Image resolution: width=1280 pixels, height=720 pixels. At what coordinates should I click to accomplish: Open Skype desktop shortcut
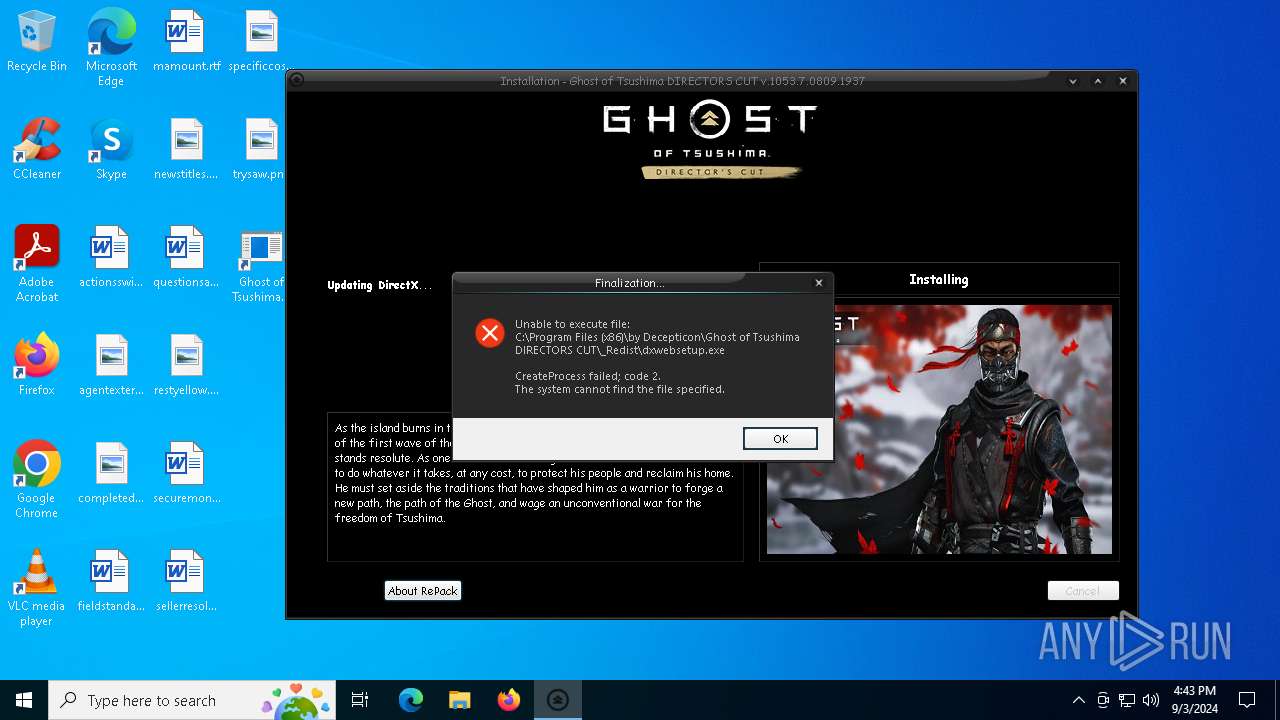coord(111,150)
